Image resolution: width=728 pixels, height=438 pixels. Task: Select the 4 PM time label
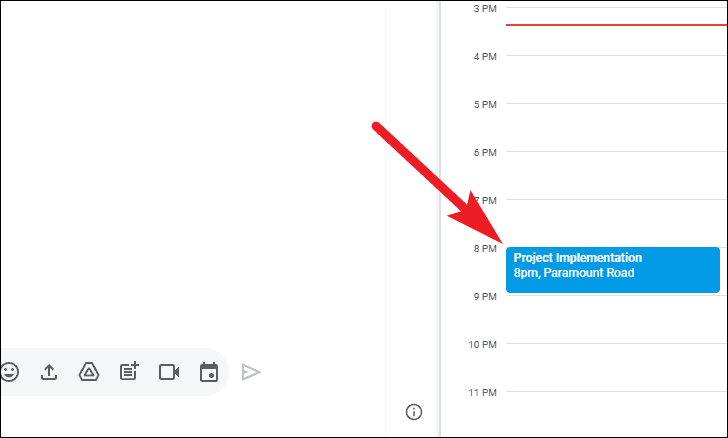[485, 57]
